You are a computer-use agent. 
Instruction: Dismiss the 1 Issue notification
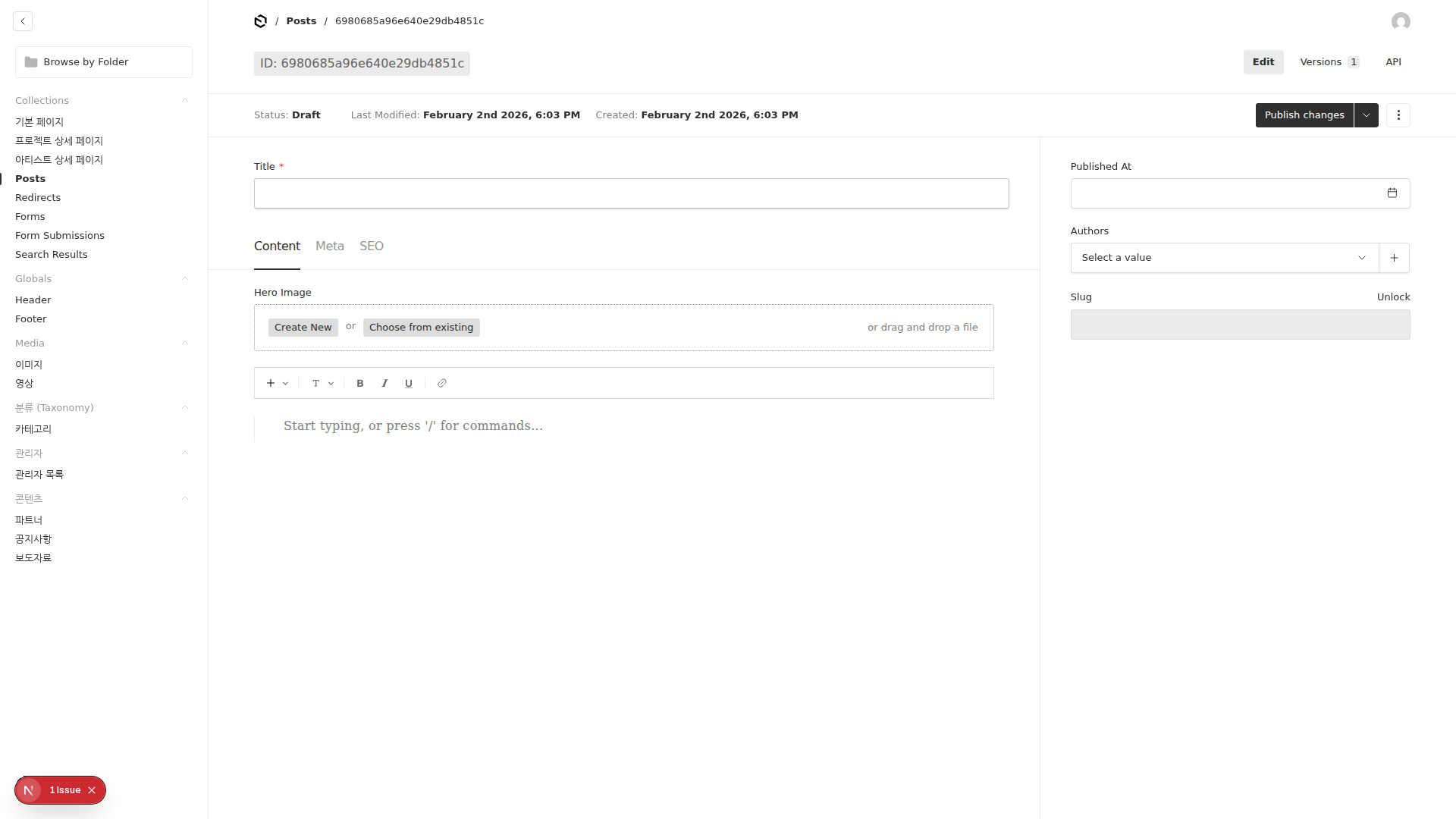tap(92, 790)
